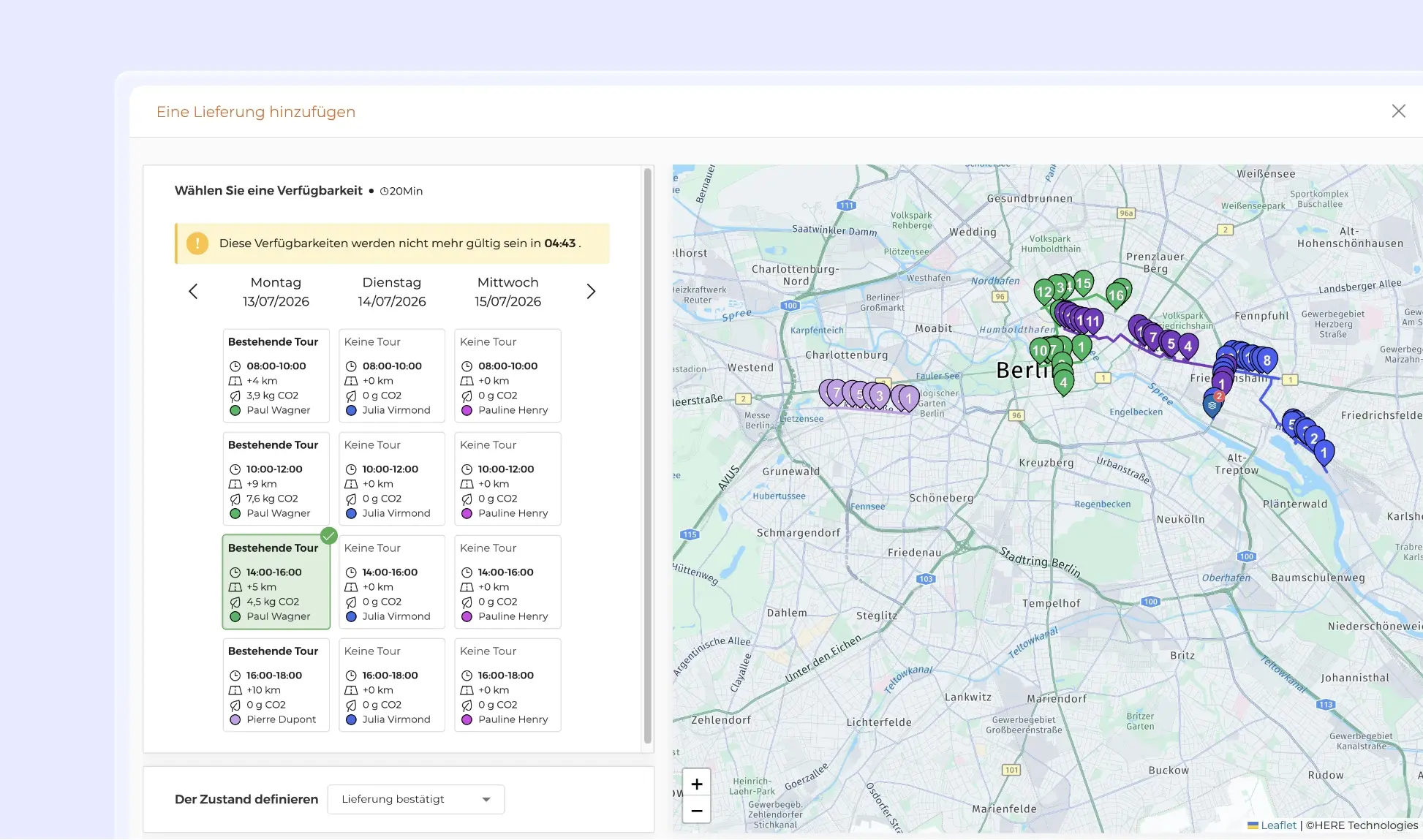The image size is (1423, 840).
Task: Zoom in on the map
Action: [x=697, y=784]
